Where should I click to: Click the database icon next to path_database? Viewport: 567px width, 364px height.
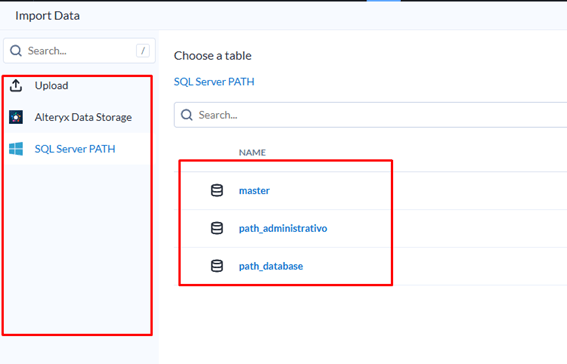point(217,266)
